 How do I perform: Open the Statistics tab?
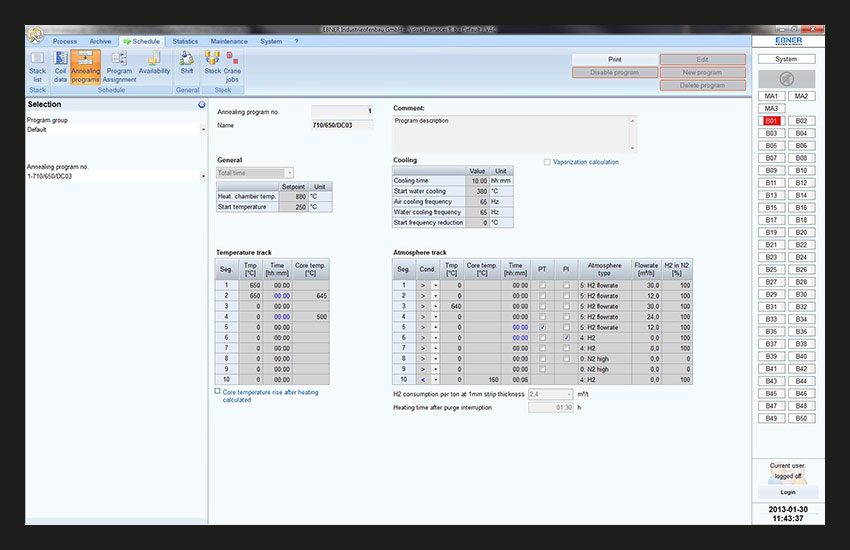pos(185,41)
